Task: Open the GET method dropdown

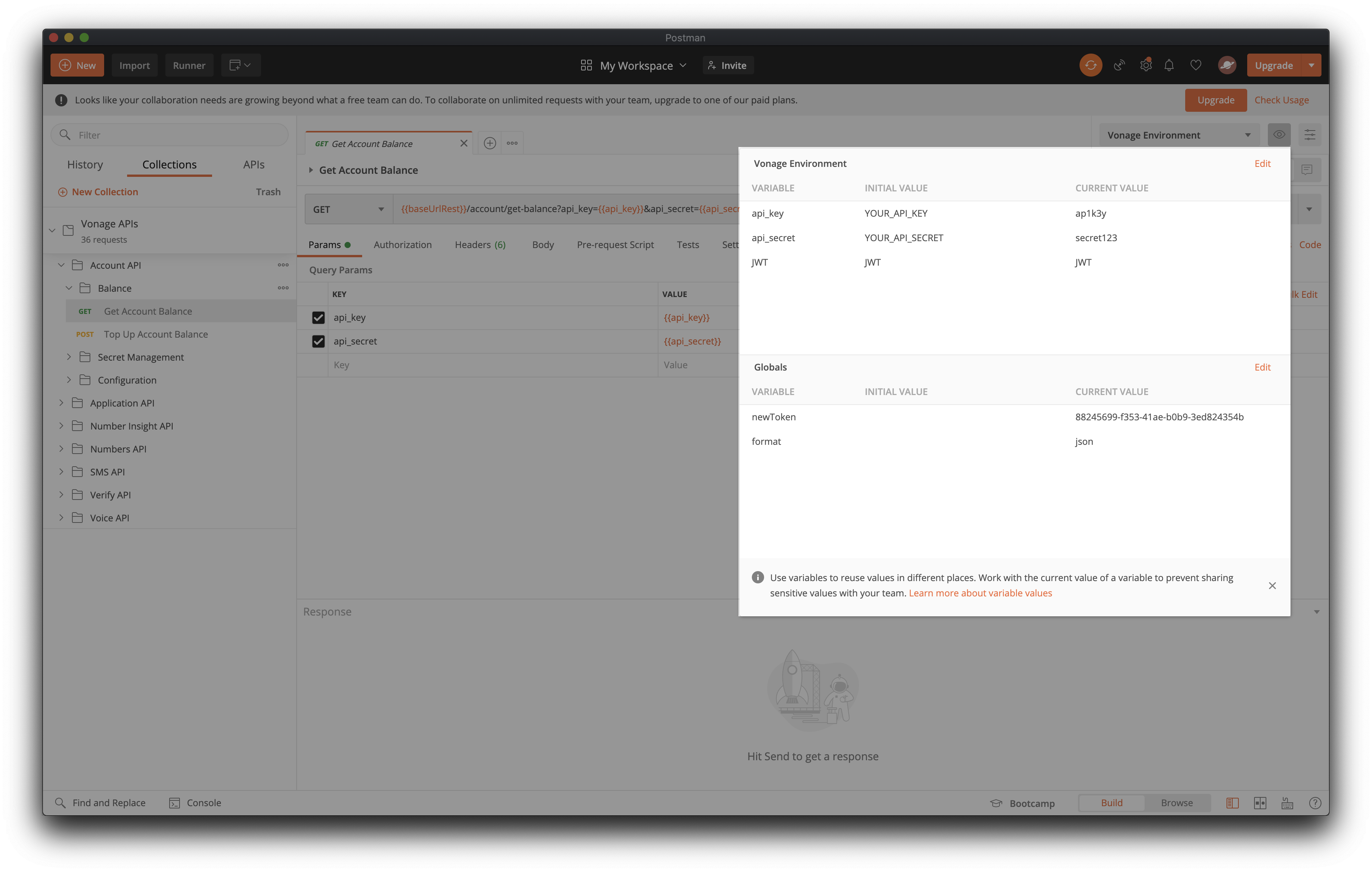Action: (x=348, y=209)
